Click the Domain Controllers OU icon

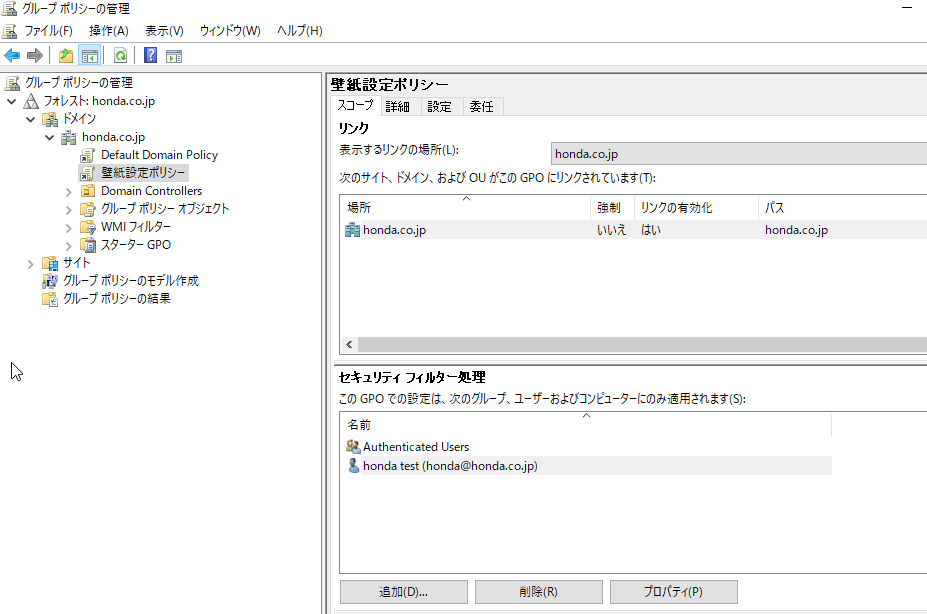pyautogui.click(x=87, y=191)
